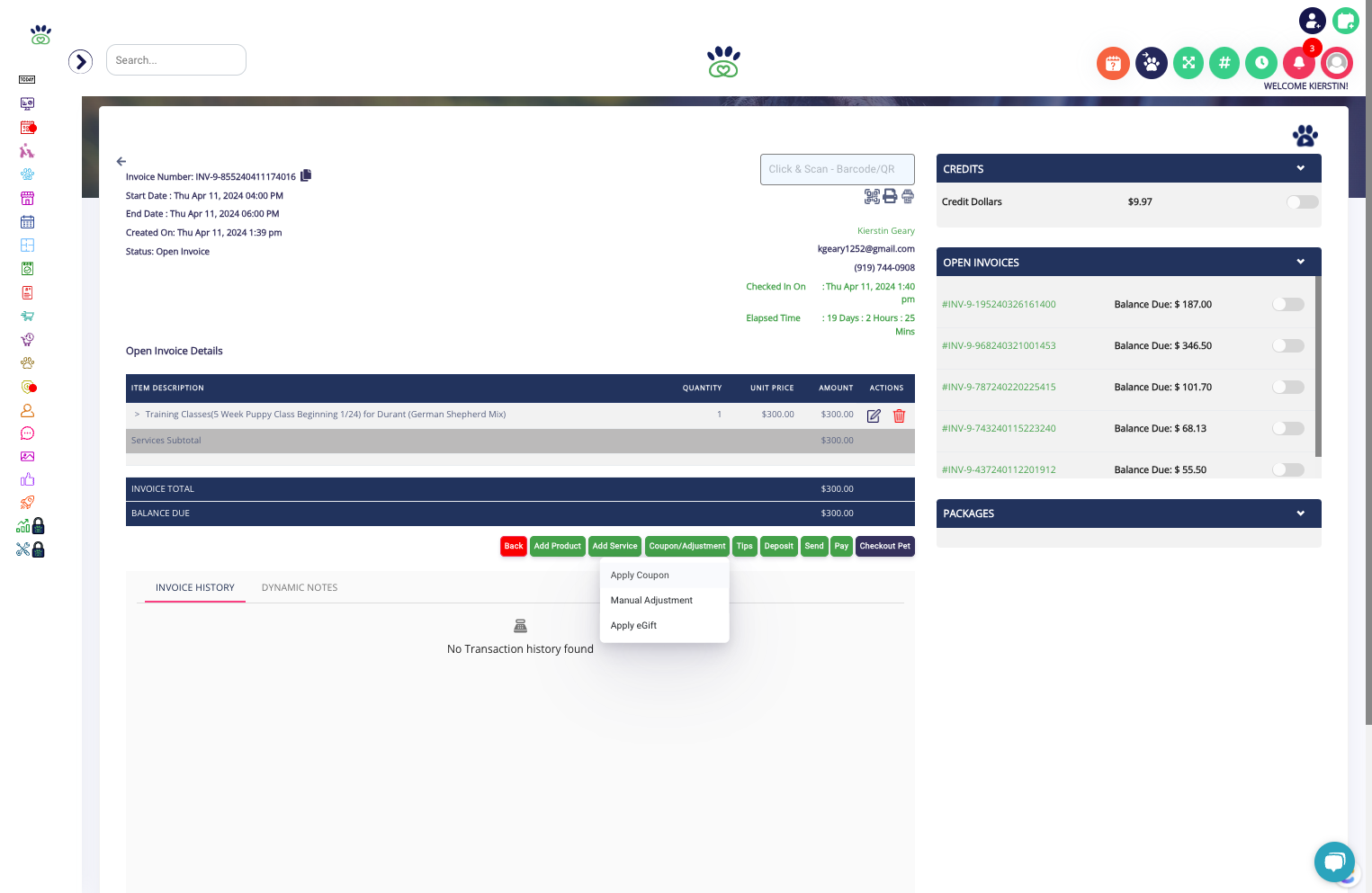This screenshot has height=893, width=1372.
Task: Toggle the Credit Dollars switch
Action: point(1302,202)
